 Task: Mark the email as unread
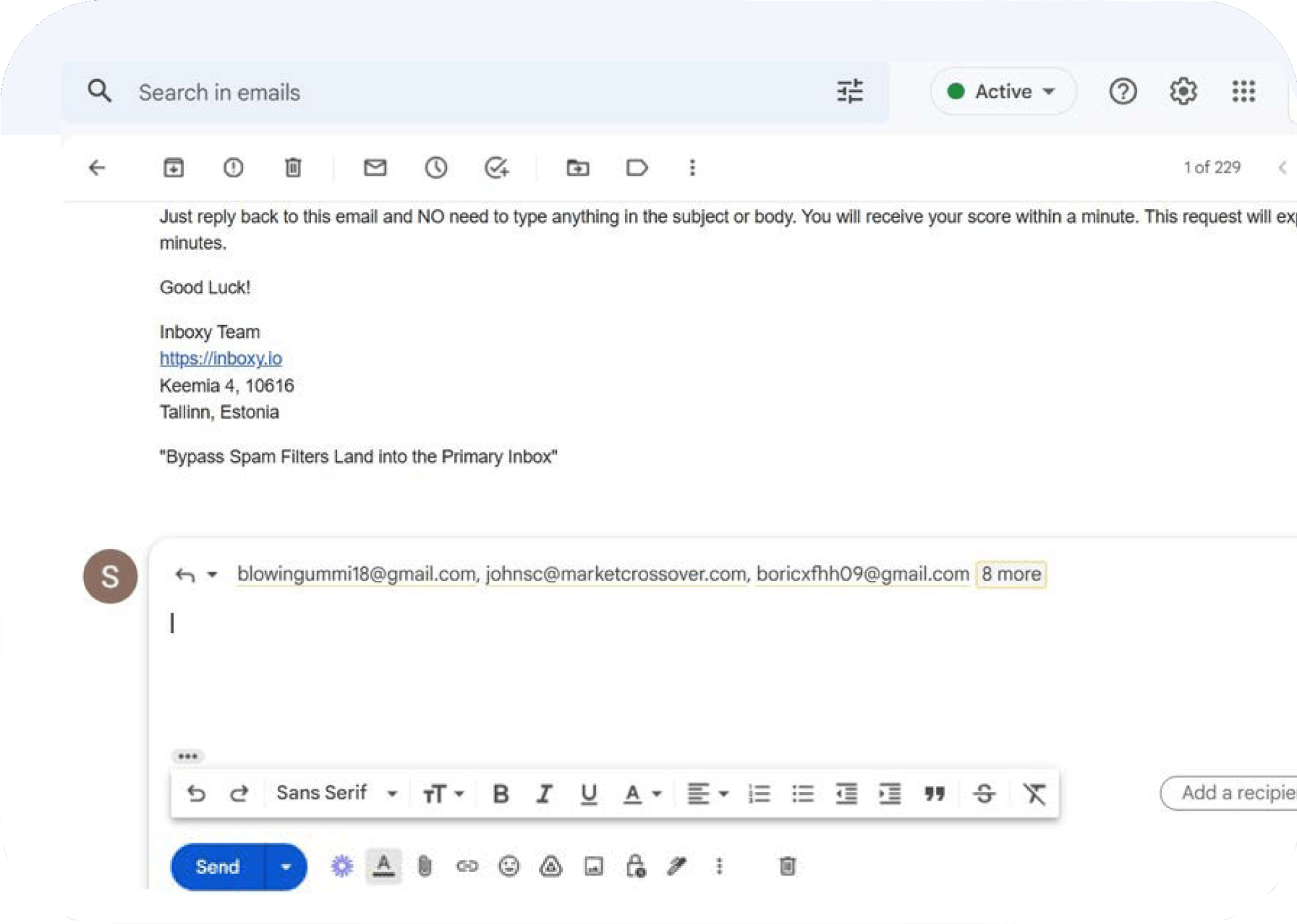[x=375, y=167]
